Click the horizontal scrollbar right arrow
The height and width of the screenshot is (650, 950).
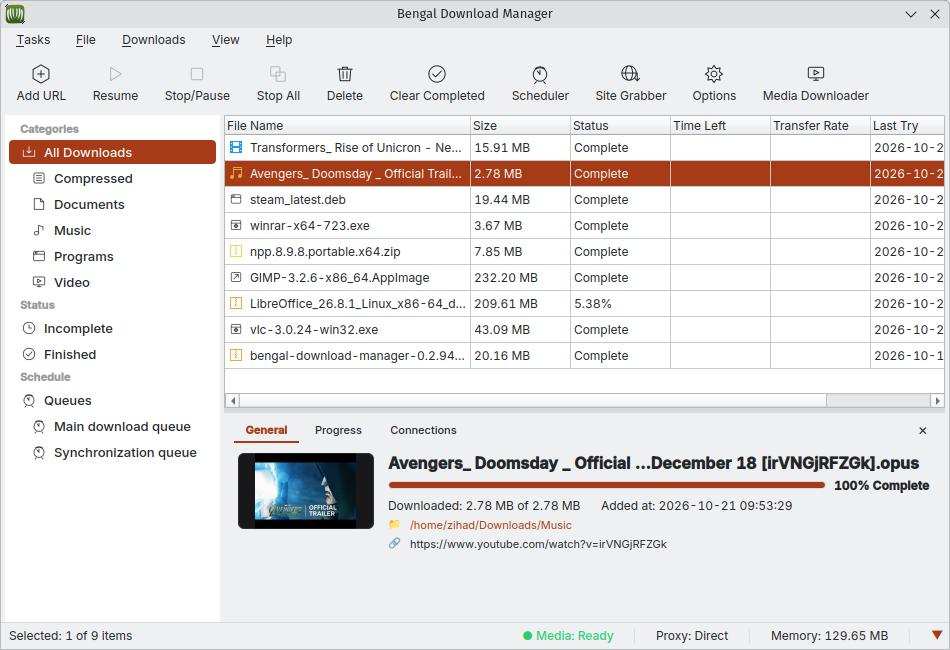938,400
